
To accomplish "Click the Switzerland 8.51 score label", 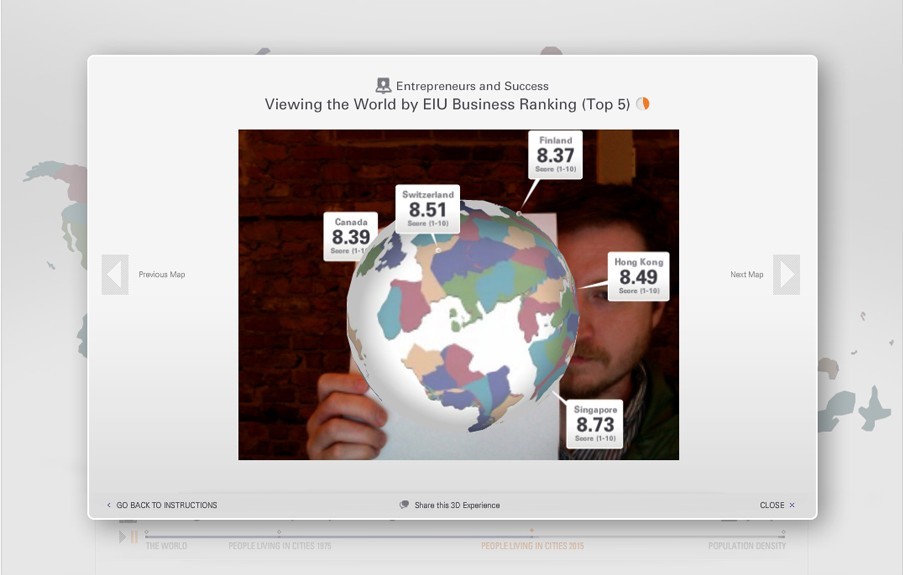I will coord(427,209).
